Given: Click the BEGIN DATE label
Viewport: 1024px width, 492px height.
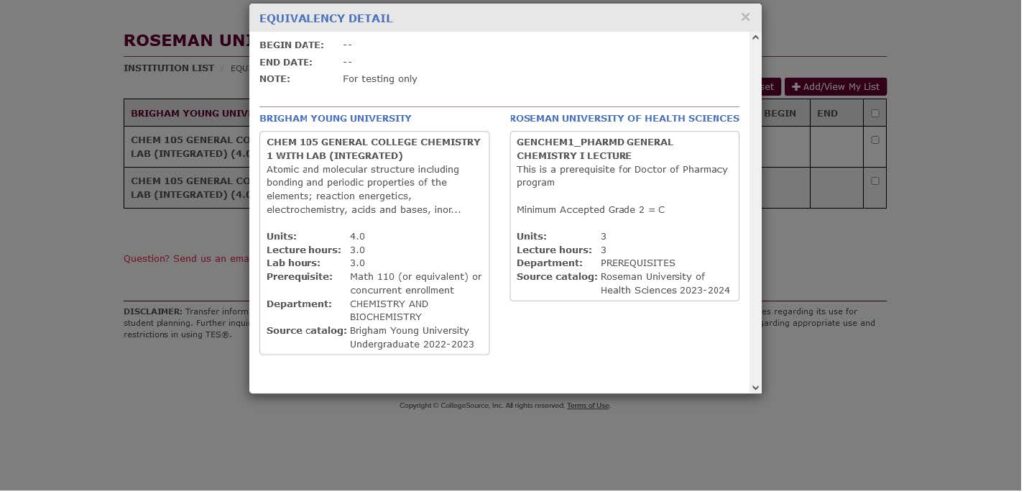Looking at the screenshot, I should (291, 45).
